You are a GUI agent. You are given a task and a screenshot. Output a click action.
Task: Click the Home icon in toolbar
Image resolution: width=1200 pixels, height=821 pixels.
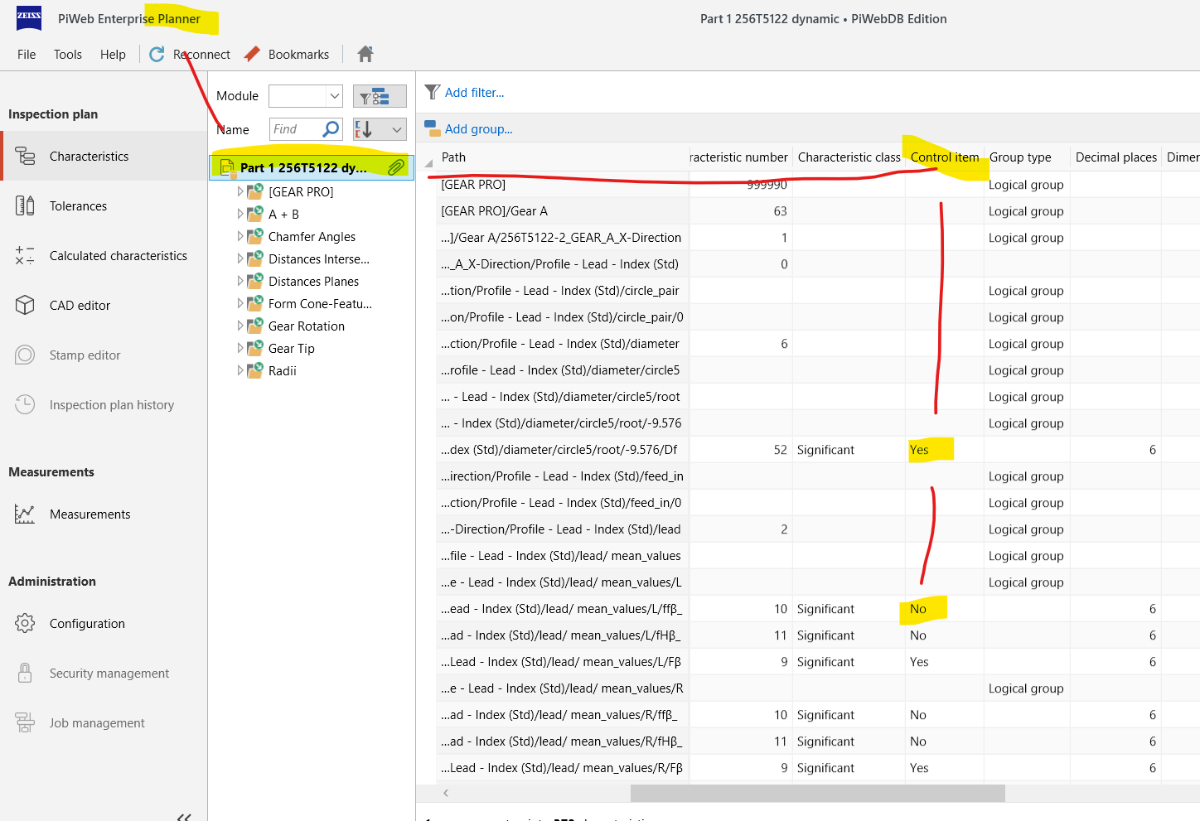pos(366,54)
